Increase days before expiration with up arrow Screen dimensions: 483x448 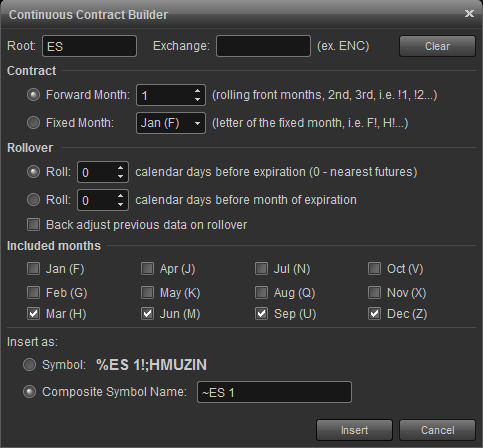coord(121,168)
